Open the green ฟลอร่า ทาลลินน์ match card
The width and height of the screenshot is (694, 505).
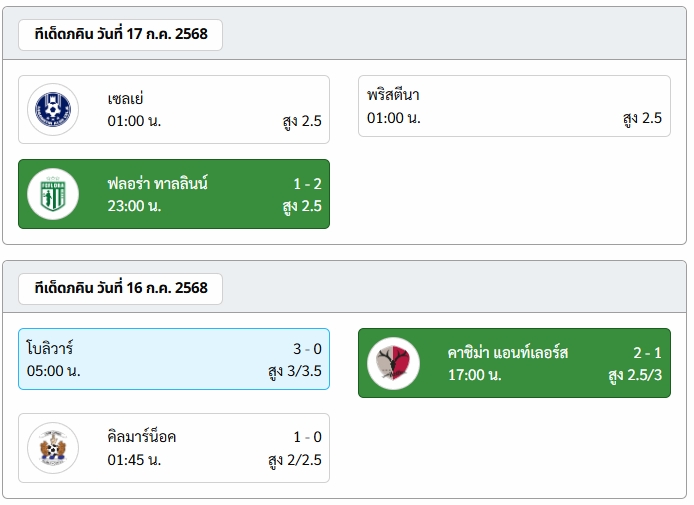pyautogui.click(x=174, y=194)
